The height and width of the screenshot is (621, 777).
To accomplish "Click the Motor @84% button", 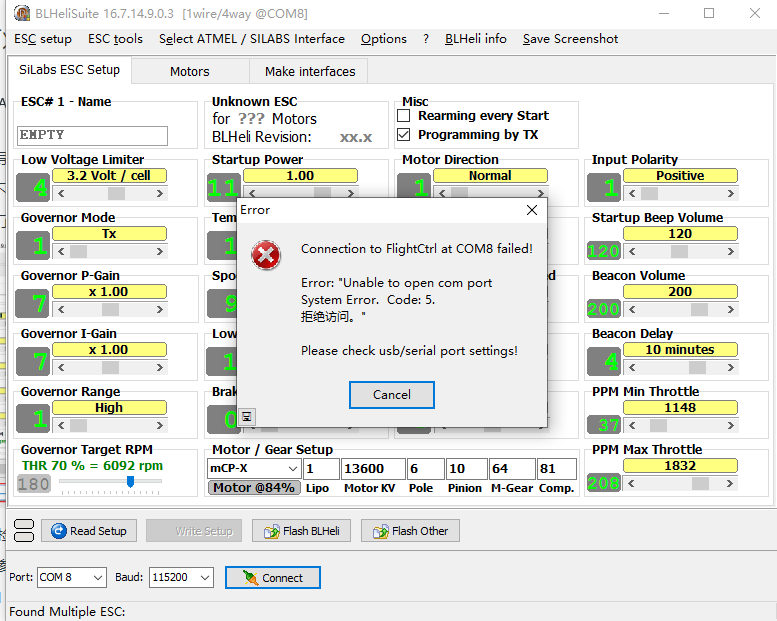I will (x=254, y=488).
